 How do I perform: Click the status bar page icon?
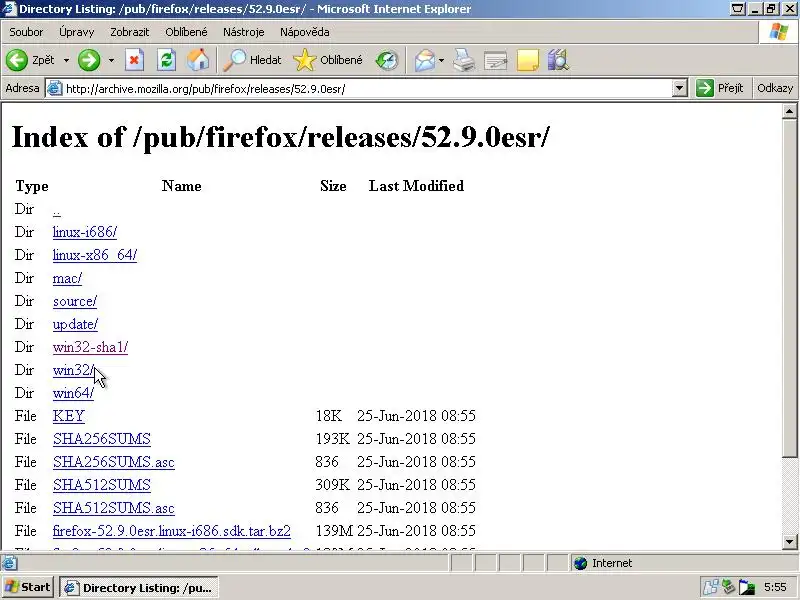9,563
